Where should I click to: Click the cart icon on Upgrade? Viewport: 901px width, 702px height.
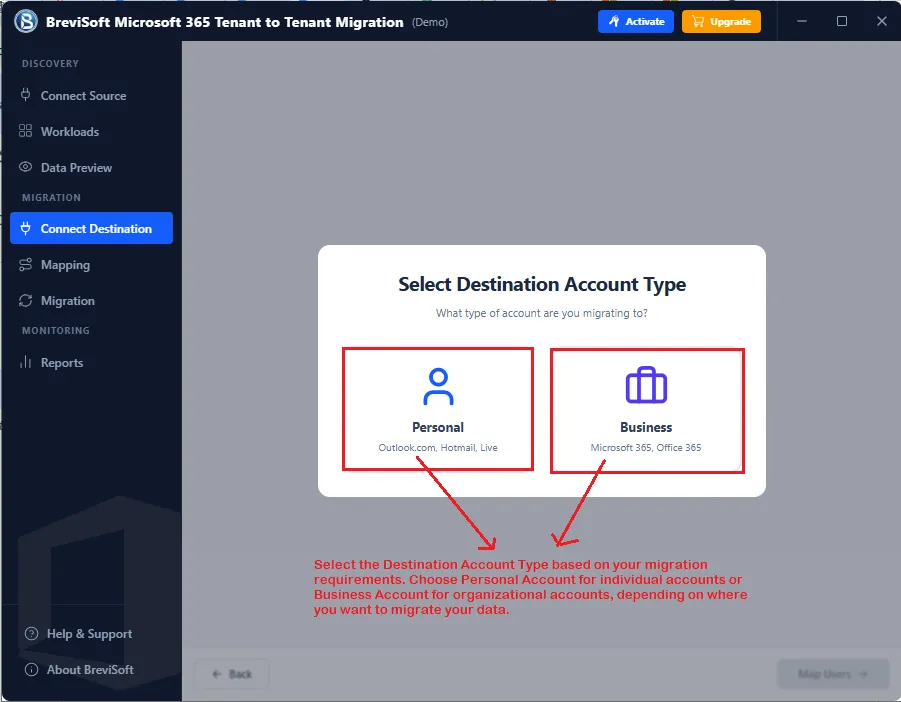pos(698,21)
